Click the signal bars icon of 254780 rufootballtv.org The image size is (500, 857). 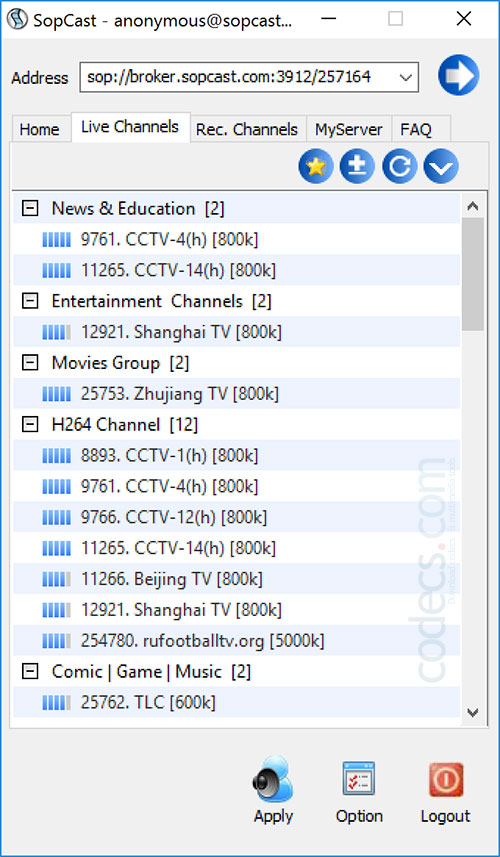coord(56,641)
